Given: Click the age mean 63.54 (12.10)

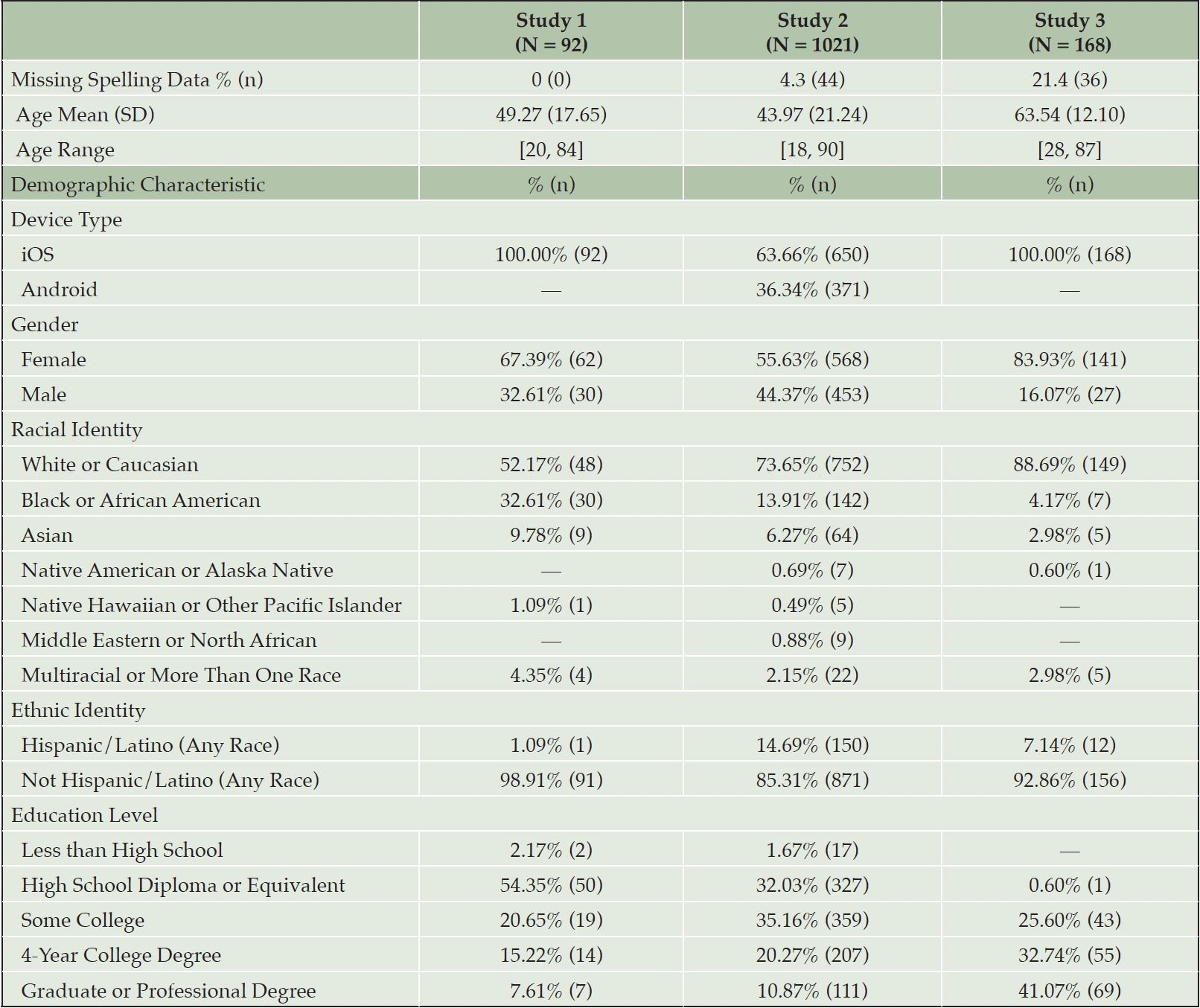Looking at the screenshot, I should click(x=1070, y=115).
